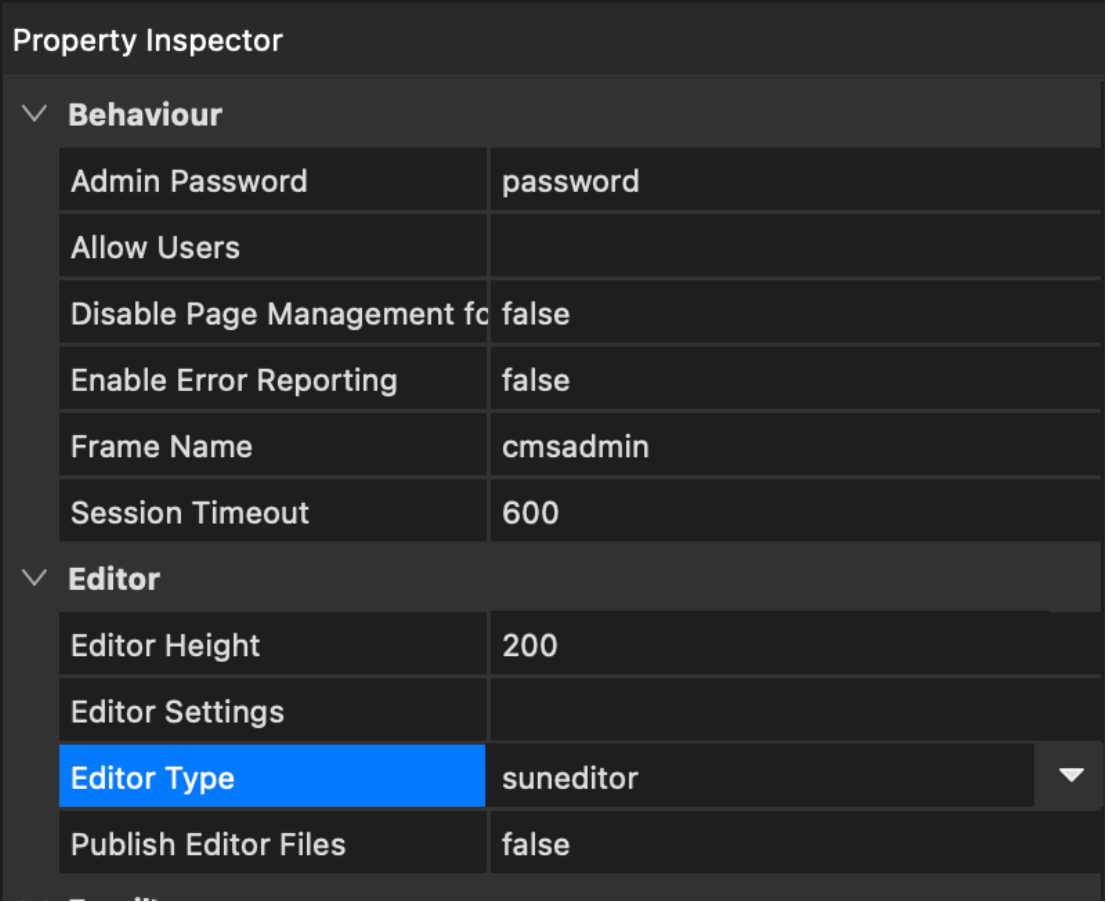Click the empty Allow Users value field

click(794, 247)
